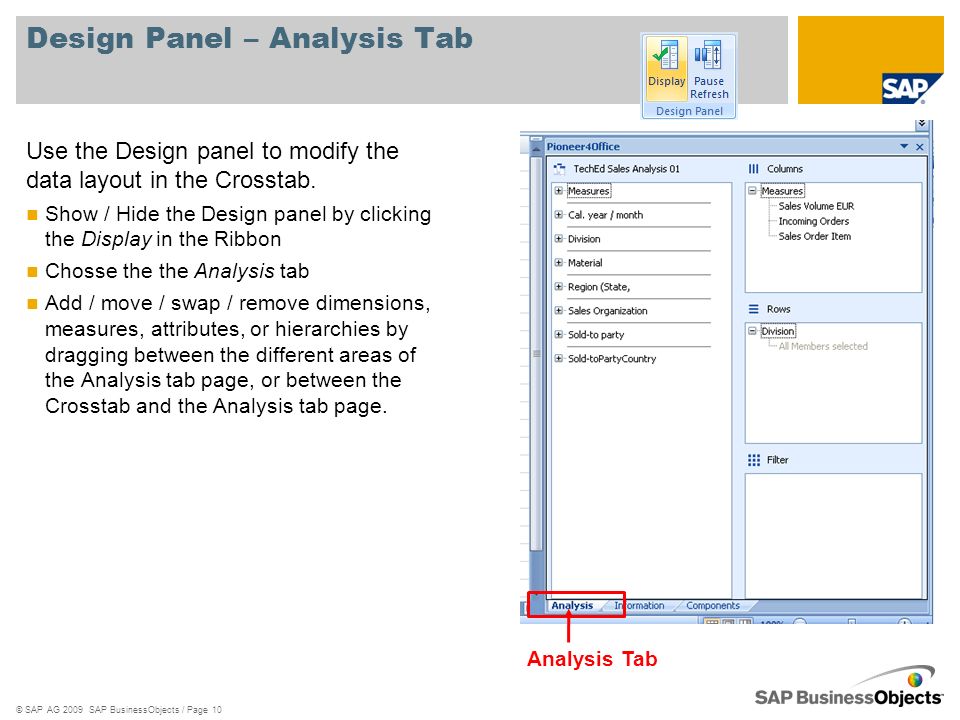The width and height of the screenshot is (960, 720).
Task: Collapse Division in the Rows area
Action: click(x=752, y=331)
